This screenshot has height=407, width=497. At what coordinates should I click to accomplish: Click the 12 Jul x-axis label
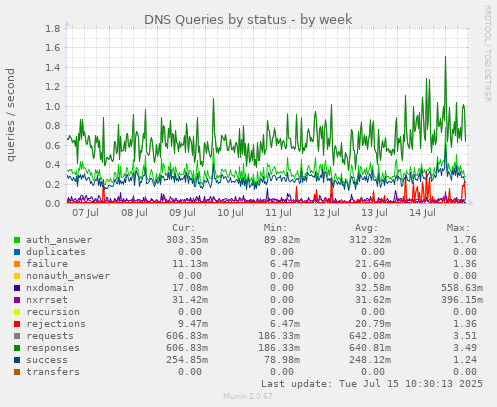[x=326, y=213]
